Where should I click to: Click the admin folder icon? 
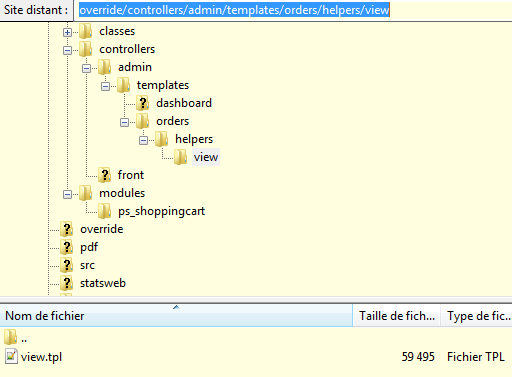pos(105,67)
